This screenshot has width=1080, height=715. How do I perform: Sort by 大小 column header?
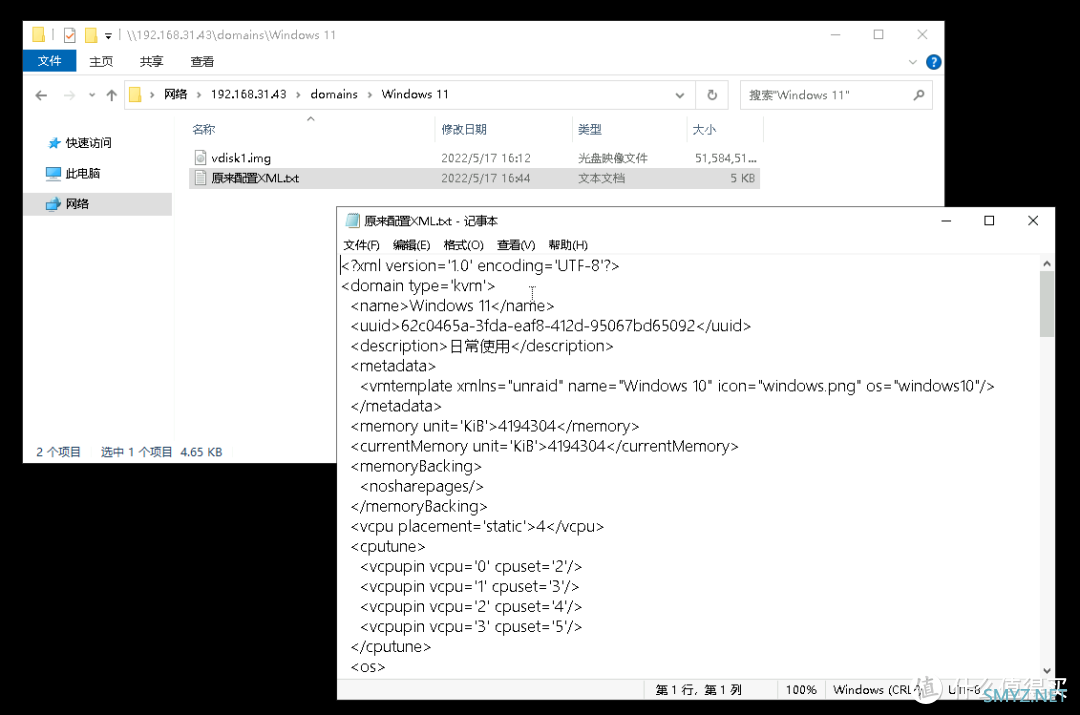pyautogui.click(x=704, y=129)
